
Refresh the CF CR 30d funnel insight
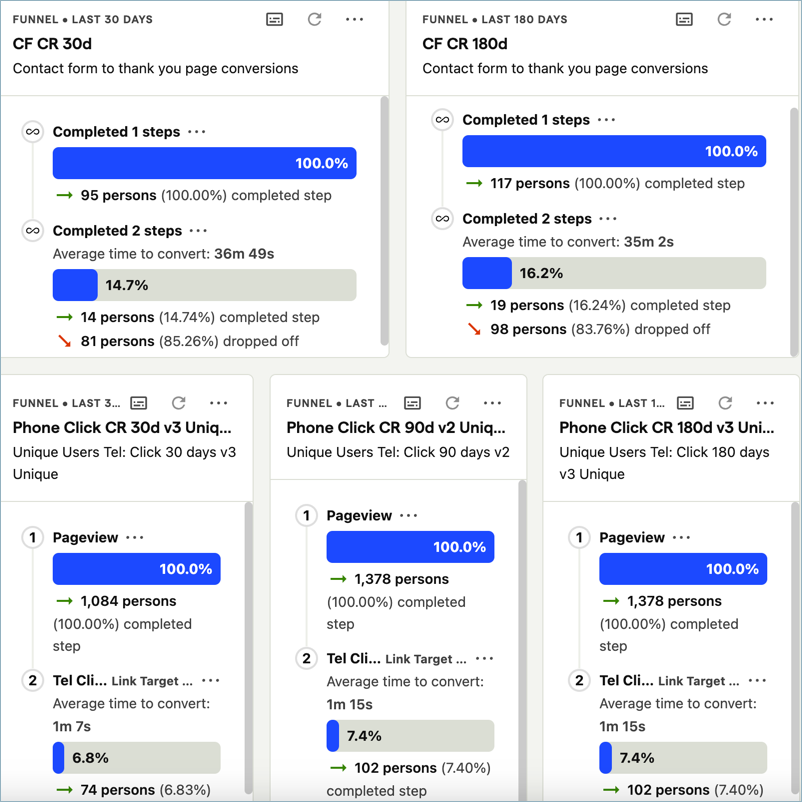click(x=314, y=18)
